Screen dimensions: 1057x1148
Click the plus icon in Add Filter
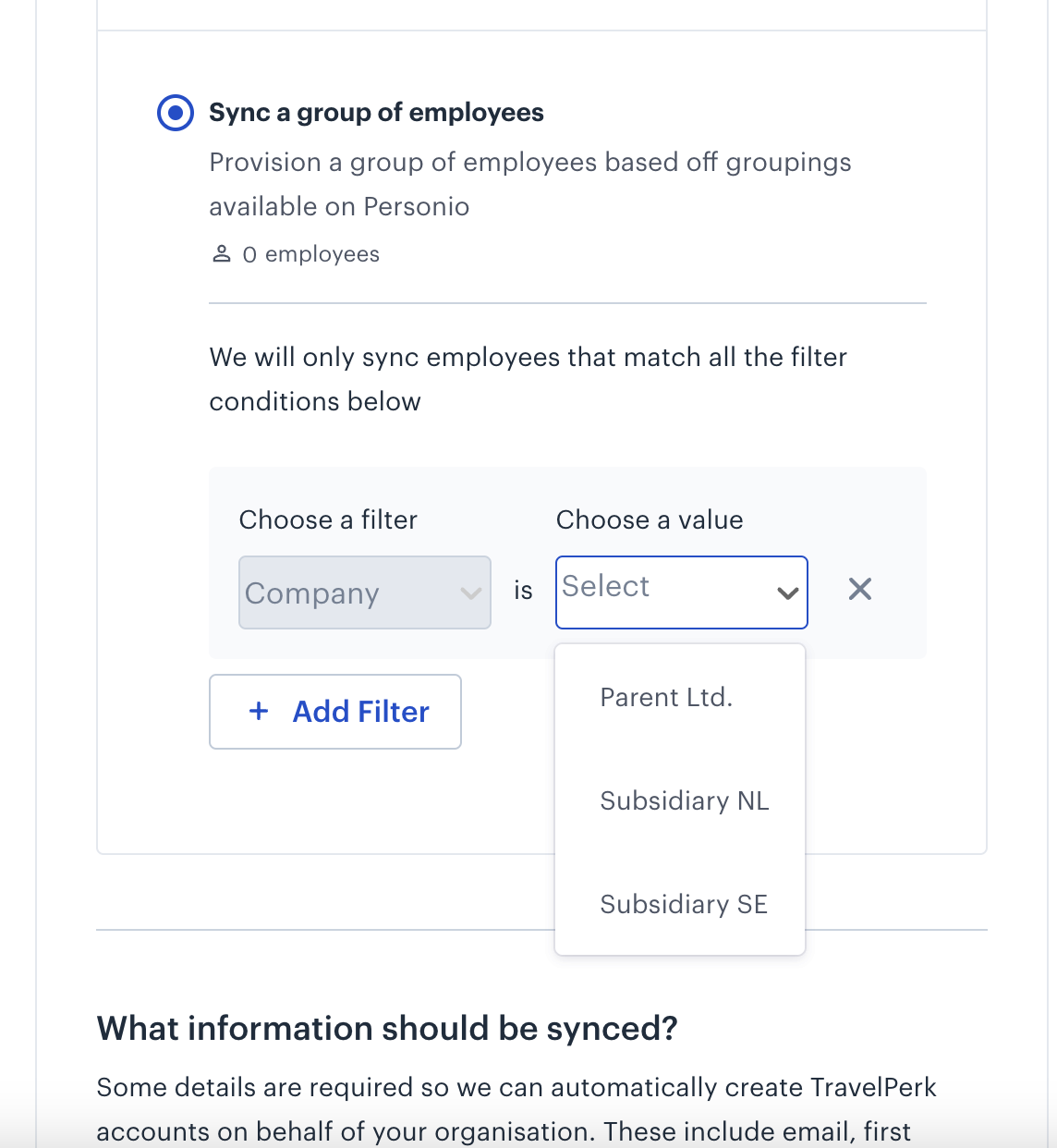pos(260,711)
